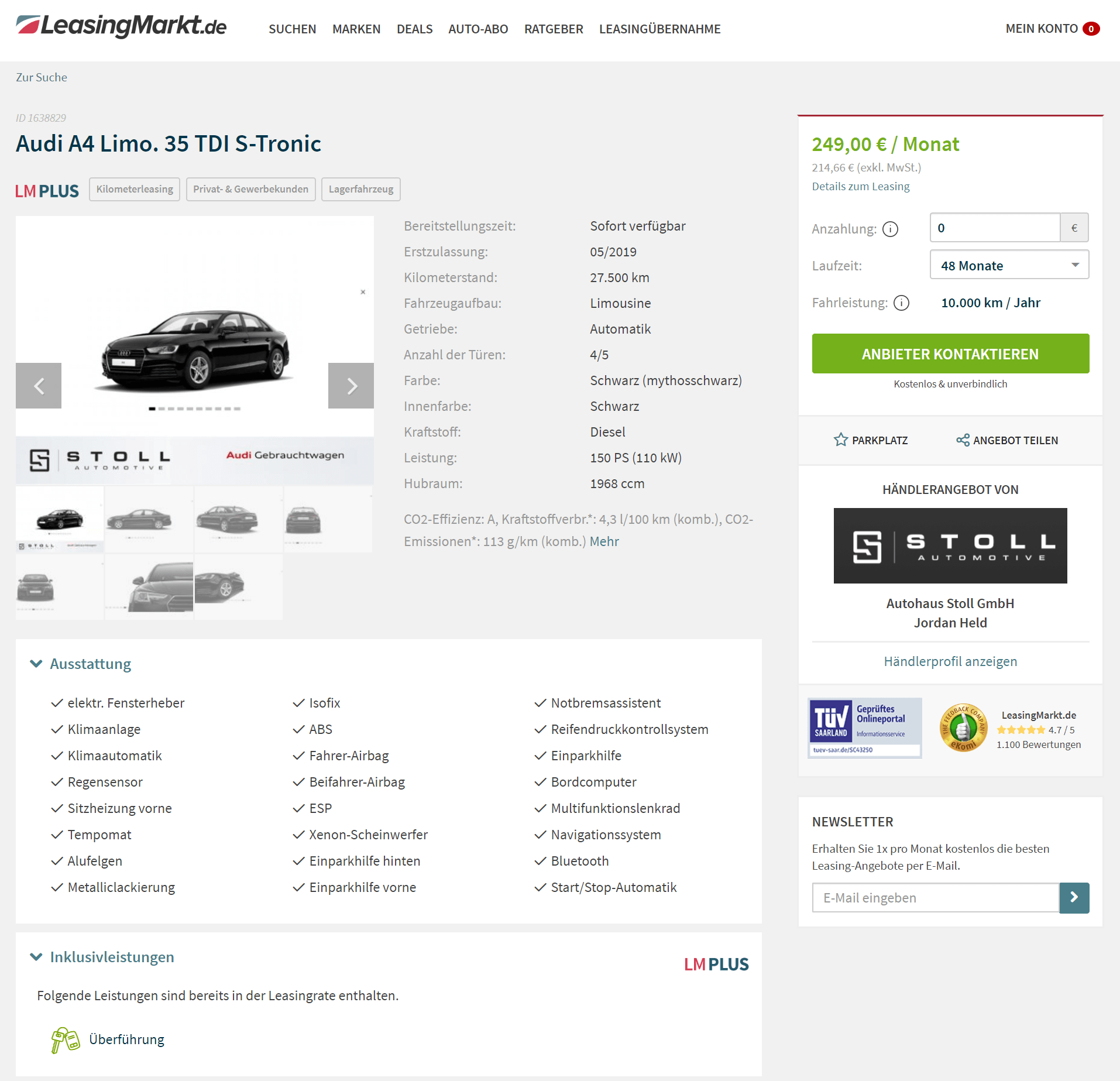The width and height of the screenshot is (1120, 1081).
Task: Click the image gallery dot indicators
Action: click(x=195, y=409)
